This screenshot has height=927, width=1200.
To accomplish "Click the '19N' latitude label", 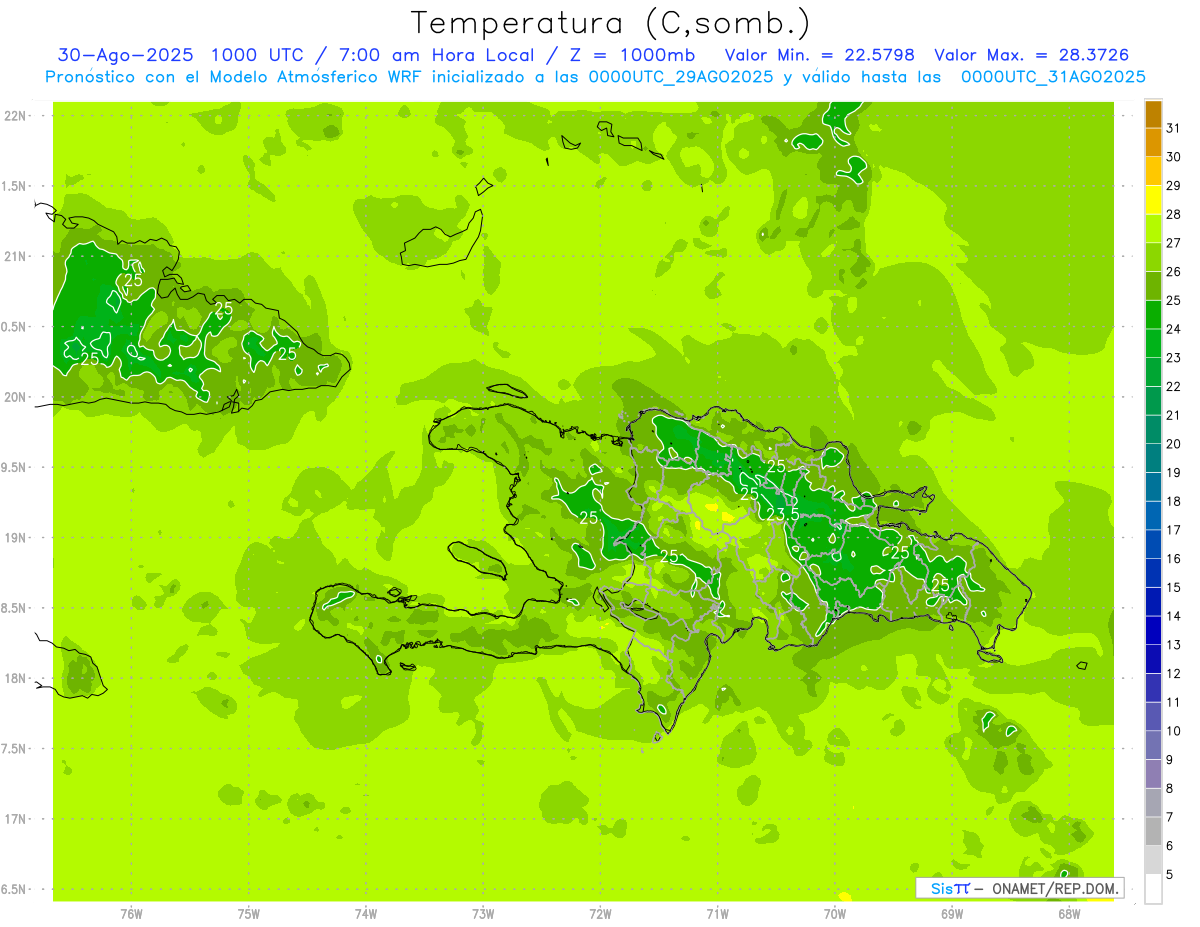I will 14,538.
